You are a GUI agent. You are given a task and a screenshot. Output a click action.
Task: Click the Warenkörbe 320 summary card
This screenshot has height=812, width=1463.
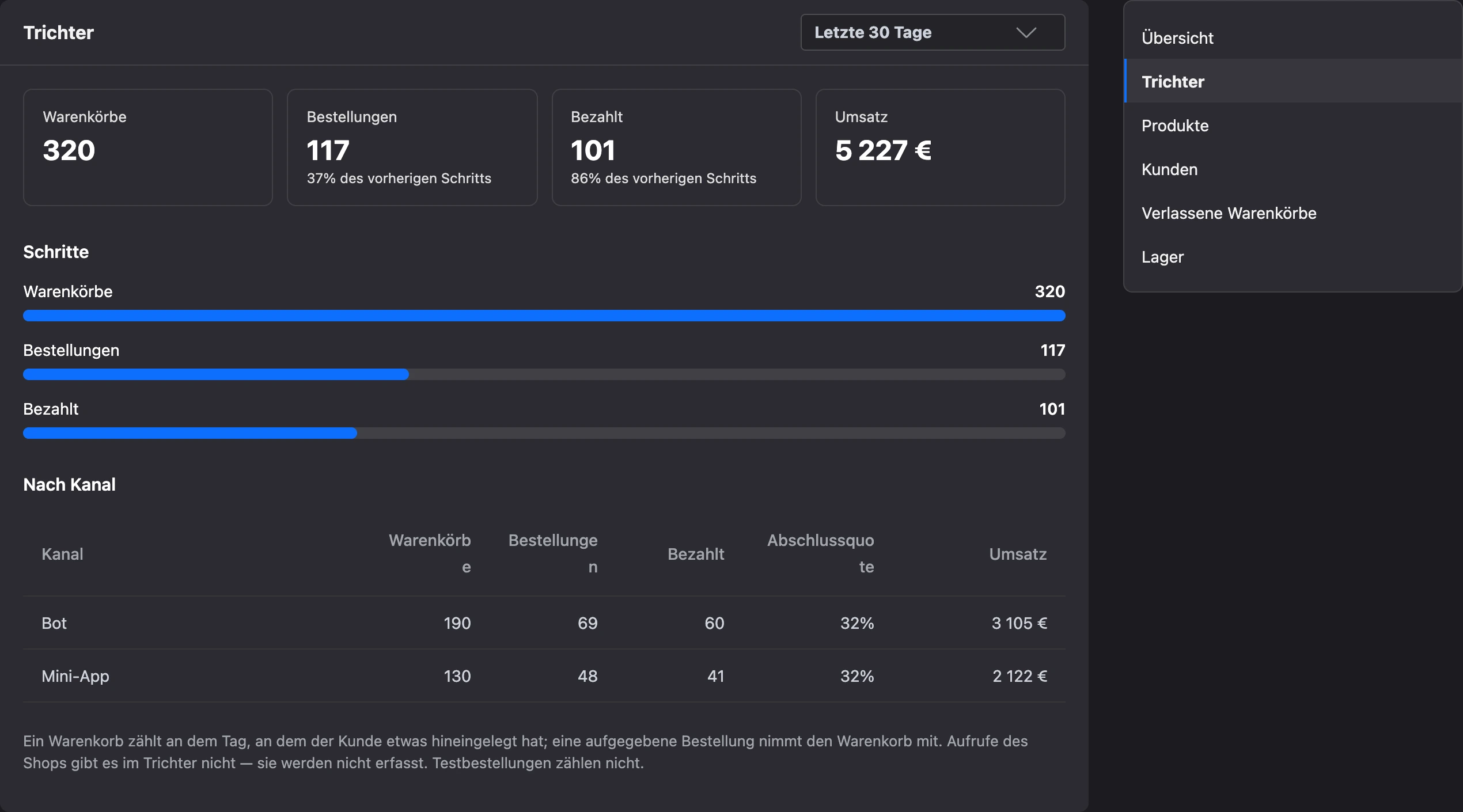[148, 147]
